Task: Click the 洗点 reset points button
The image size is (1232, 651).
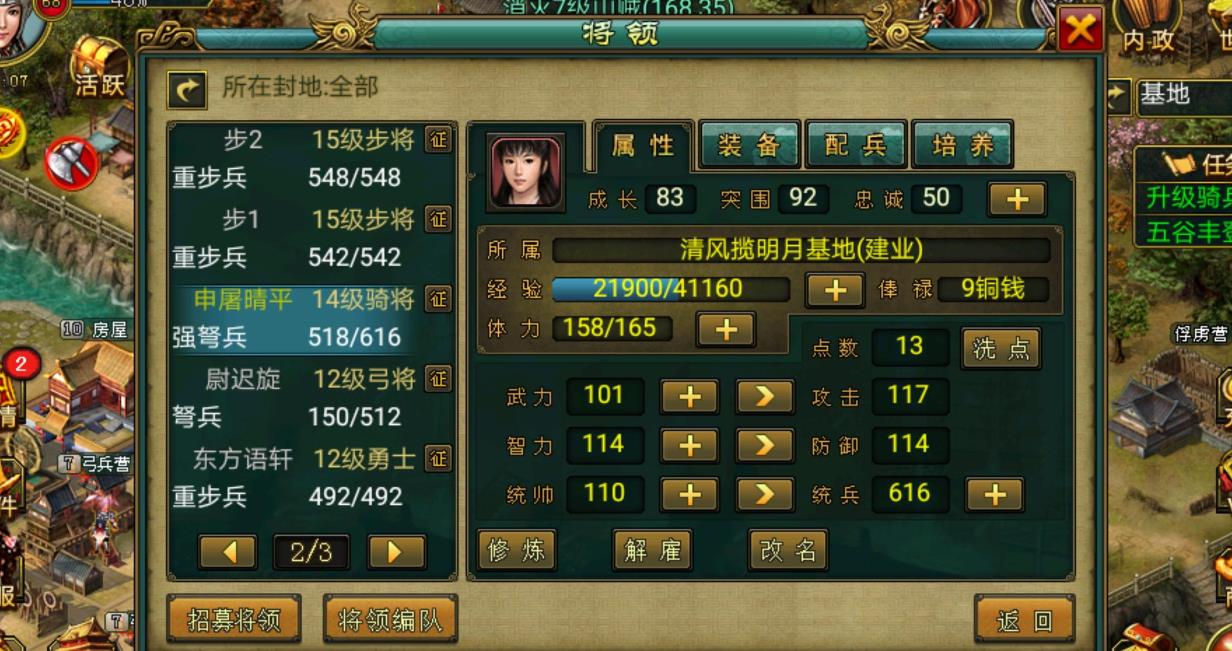Action: pos(1000,347)
